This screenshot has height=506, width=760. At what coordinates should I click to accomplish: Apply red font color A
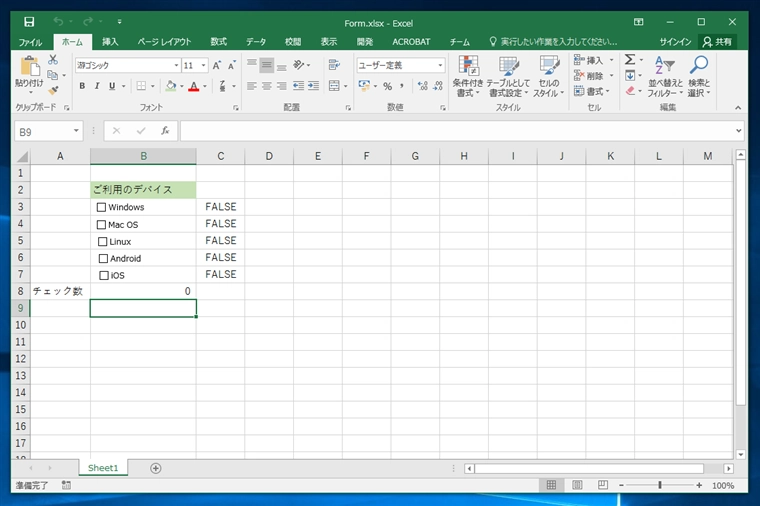(194, 86)
